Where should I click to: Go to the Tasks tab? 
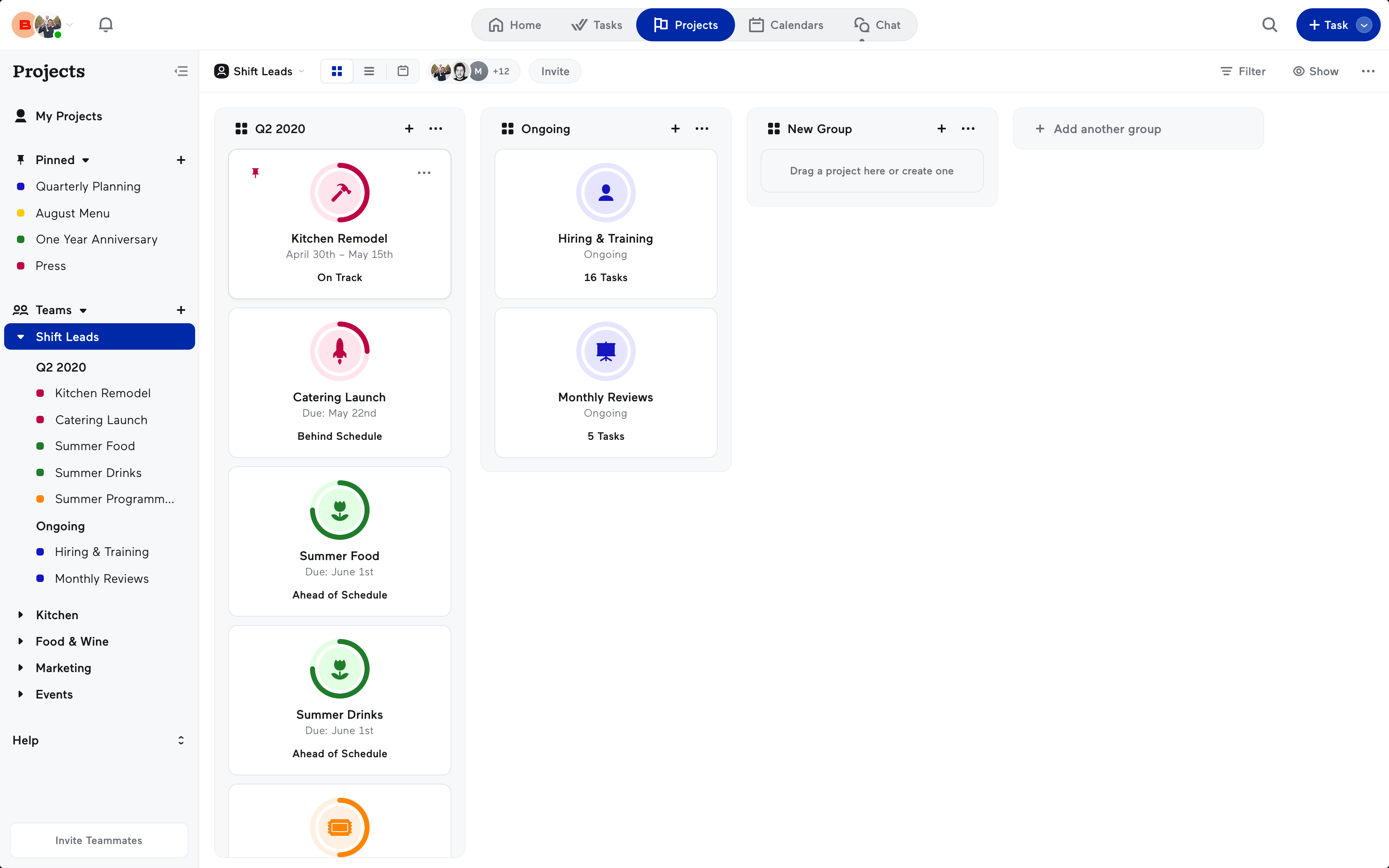pos(597,25)
